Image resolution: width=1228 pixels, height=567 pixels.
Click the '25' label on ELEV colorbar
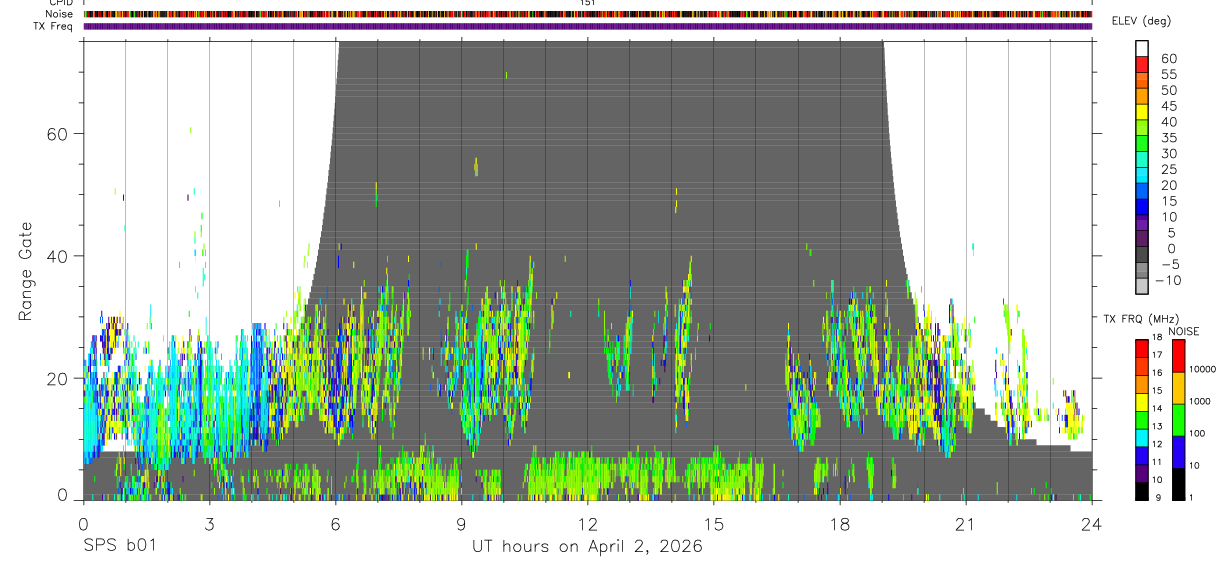1169,170
